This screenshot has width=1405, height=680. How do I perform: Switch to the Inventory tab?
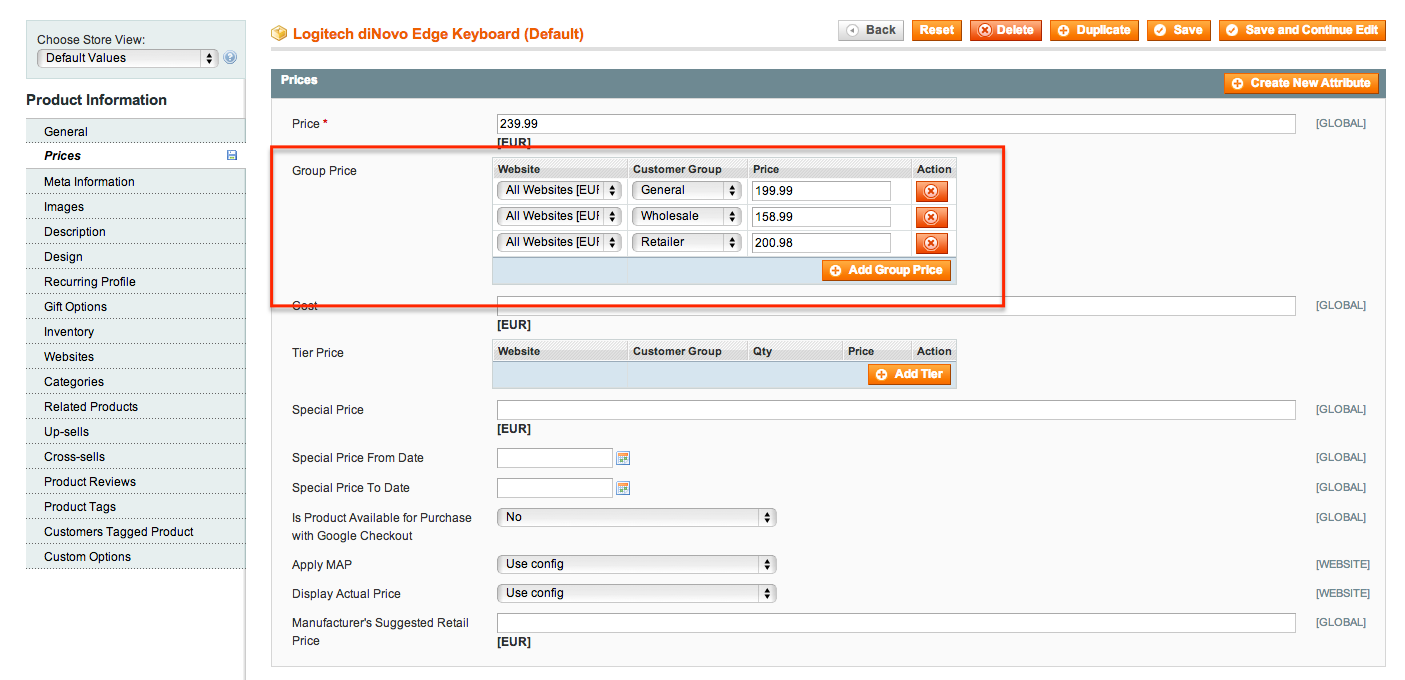pos(135,331)
